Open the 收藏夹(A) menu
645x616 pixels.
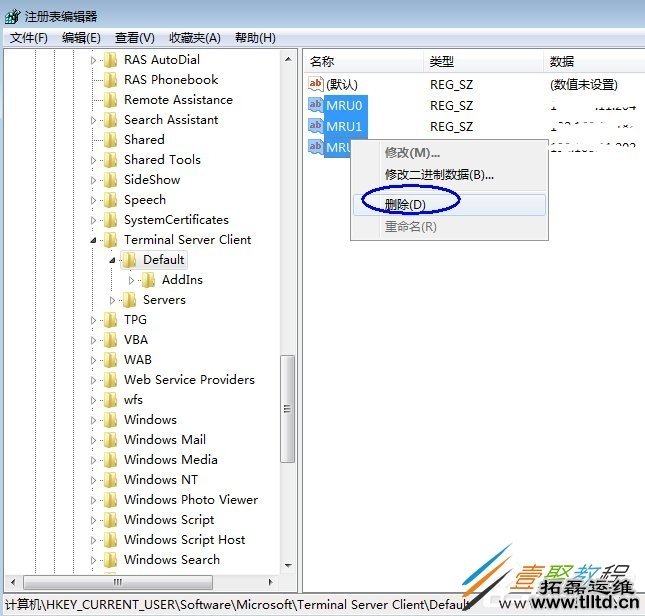pyautogui.click(x=195, y=38)
